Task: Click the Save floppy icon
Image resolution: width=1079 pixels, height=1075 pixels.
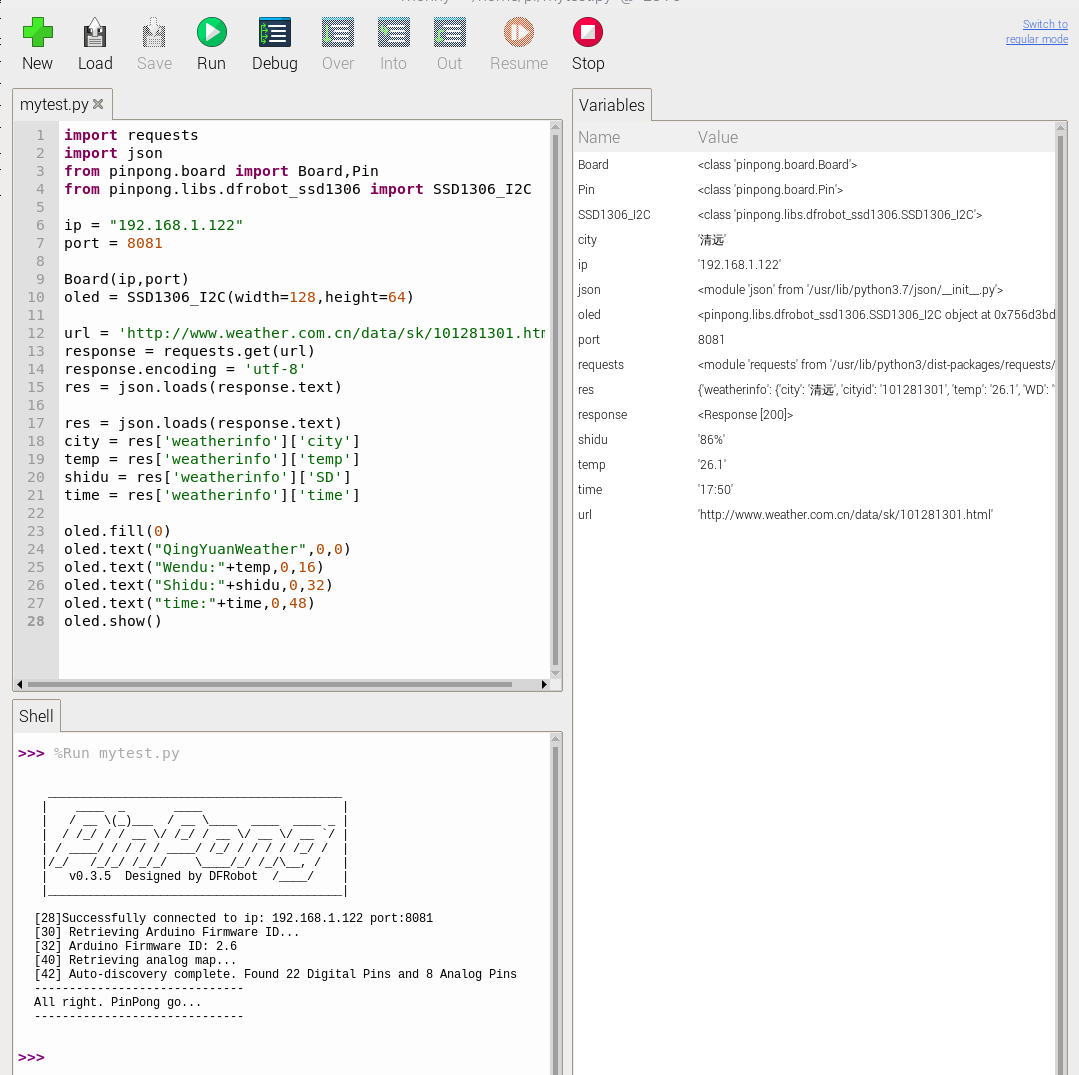Action: pyautogui.click(x=154, y=32)
